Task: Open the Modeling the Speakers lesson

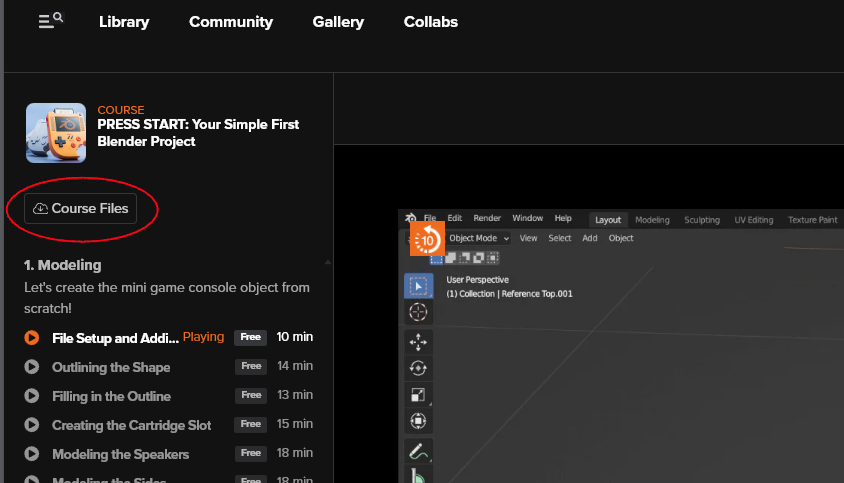Action: point(121,454)
